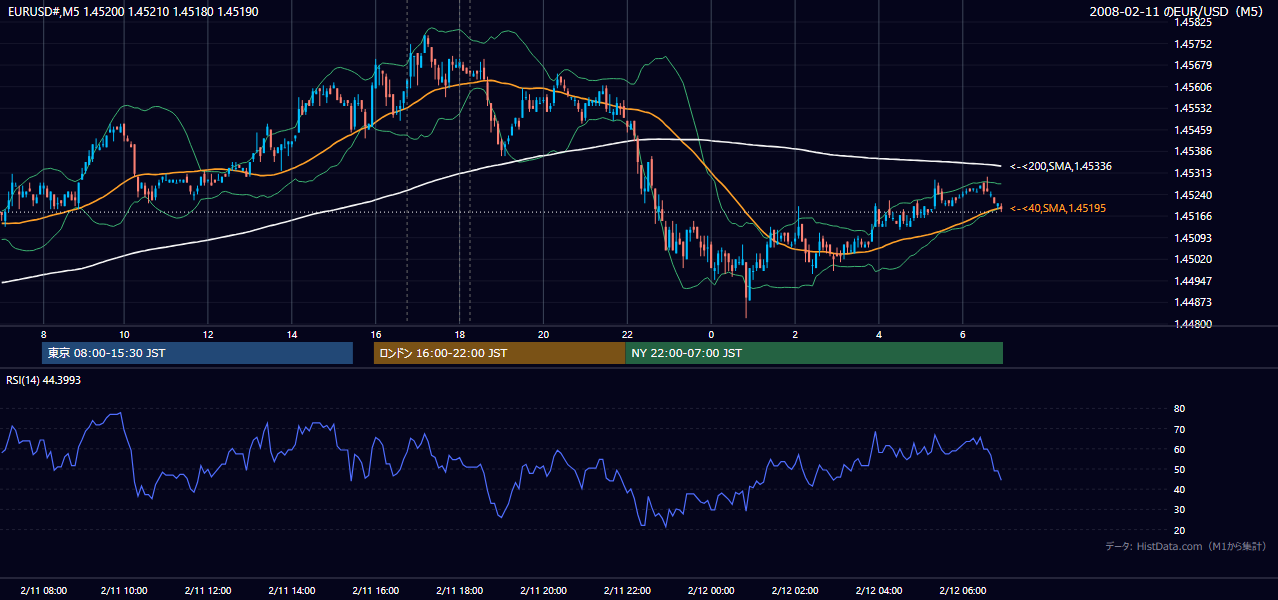
Task: Click the 200 SMA 1.45336 label
Action: point(1060,166)
